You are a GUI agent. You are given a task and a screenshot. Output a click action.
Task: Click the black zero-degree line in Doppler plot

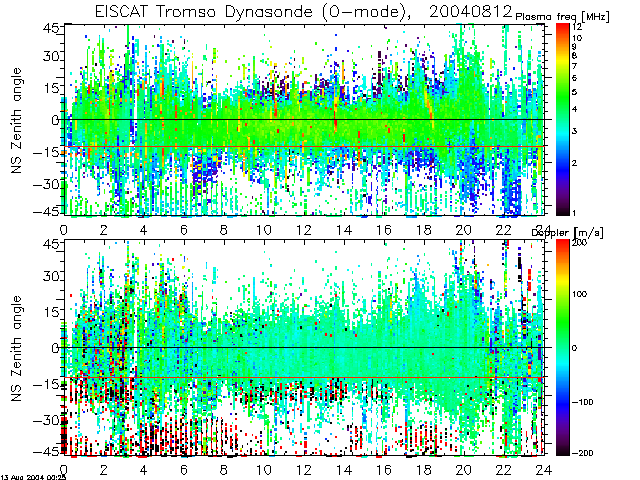coord(304,348)
